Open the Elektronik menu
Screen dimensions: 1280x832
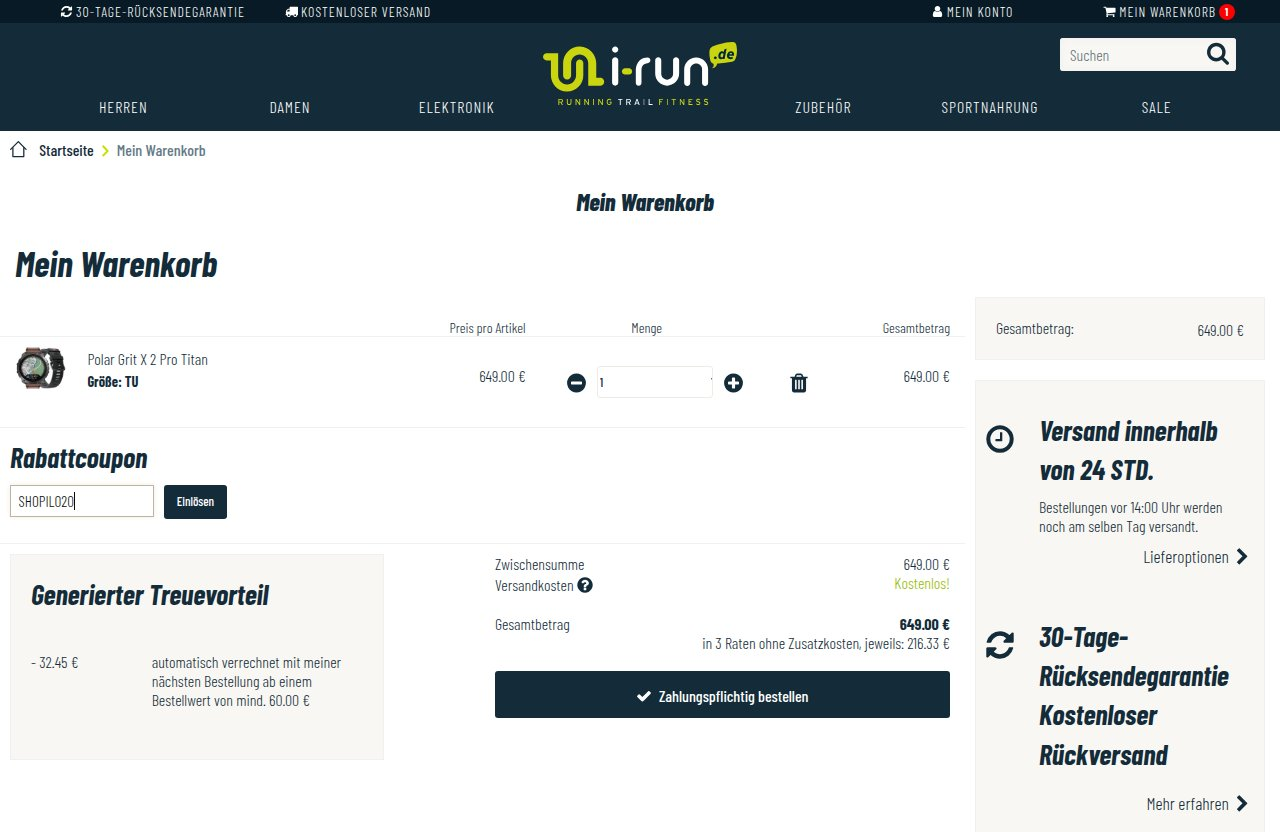point(456,108)
